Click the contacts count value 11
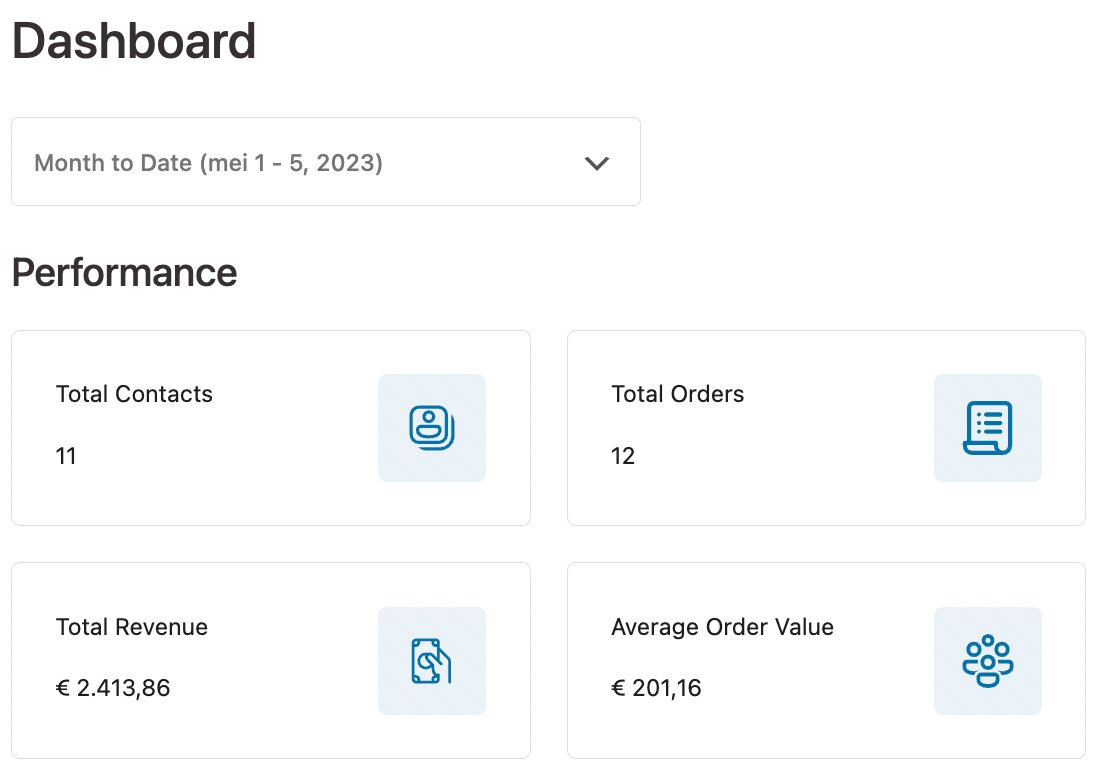Image resolution: width=1106 pixels, height=778 pixels. (x=66, y=456)
